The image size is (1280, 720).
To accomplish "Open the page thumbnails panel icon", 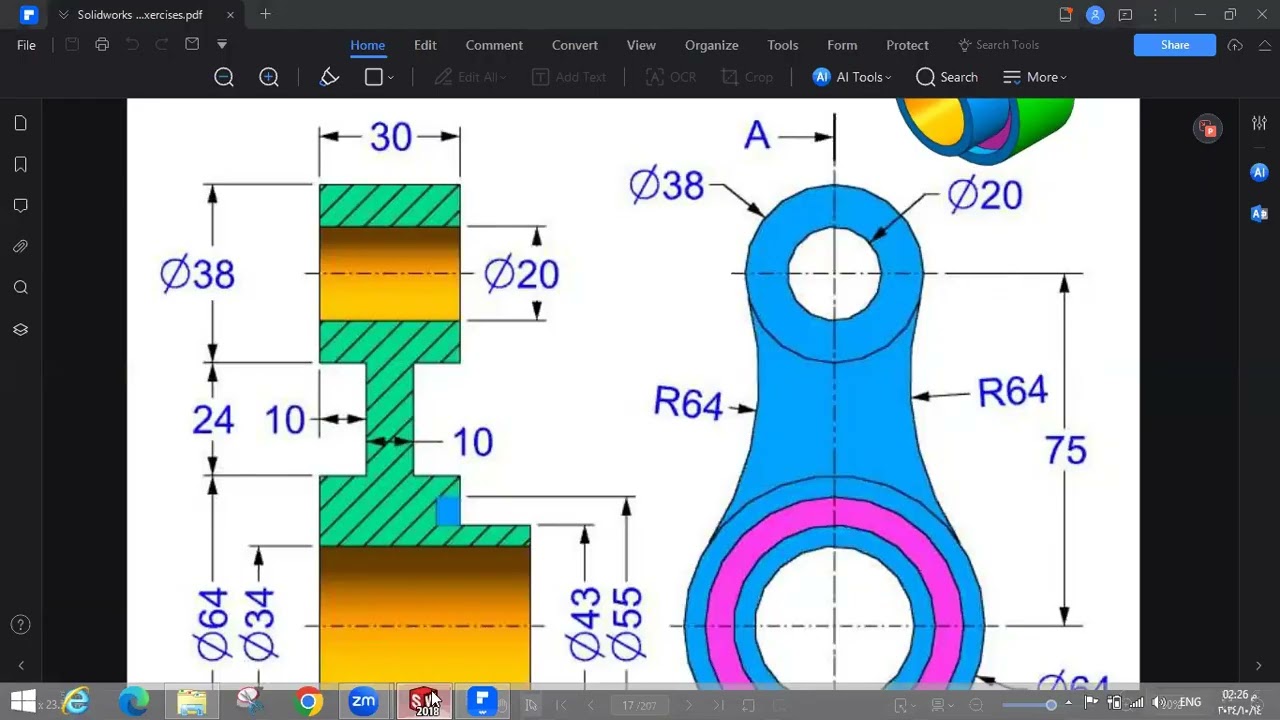I will 21,123.
